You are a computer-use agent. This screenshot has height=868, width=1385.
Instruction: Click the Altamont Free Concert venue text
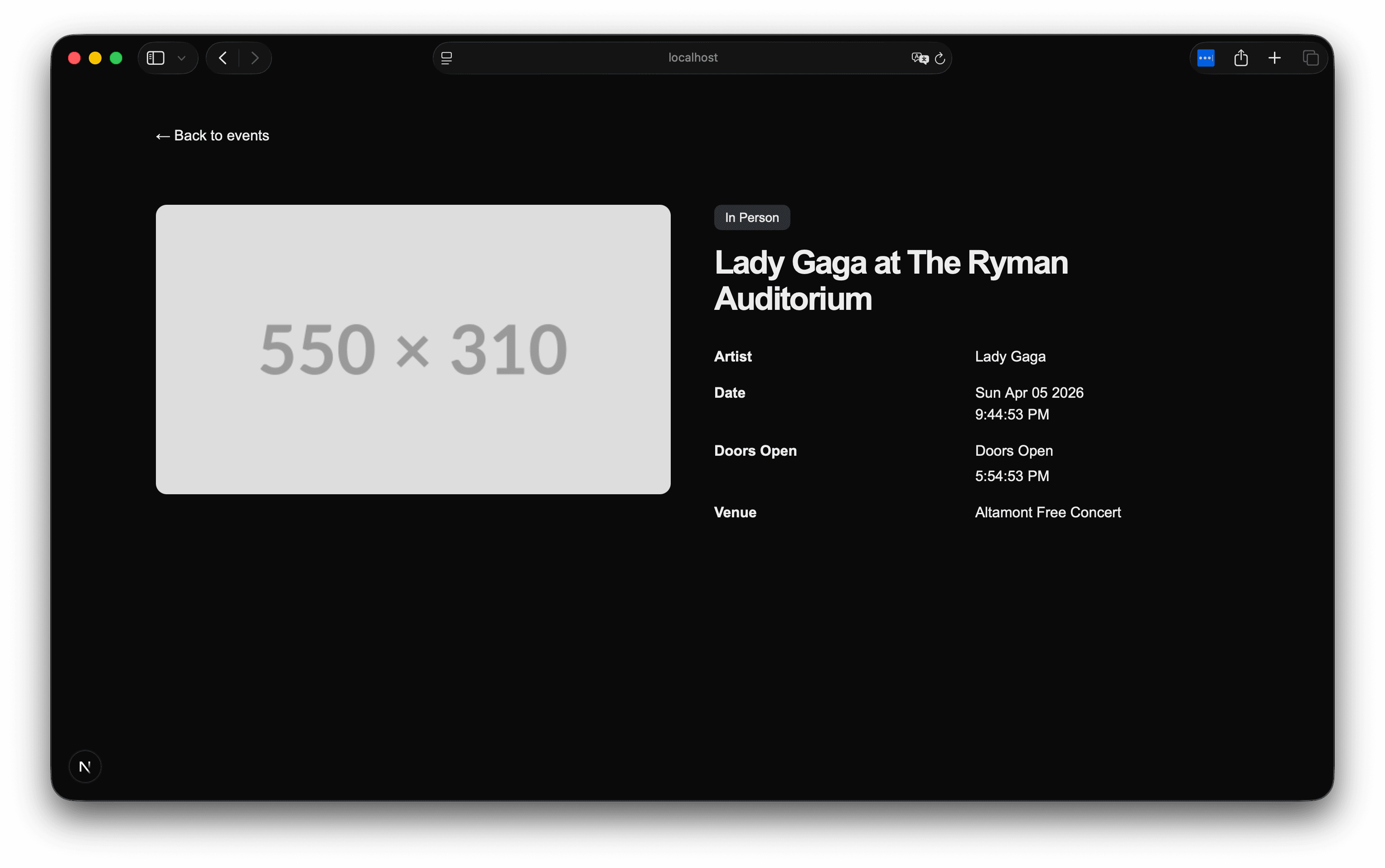[1047, 512]
